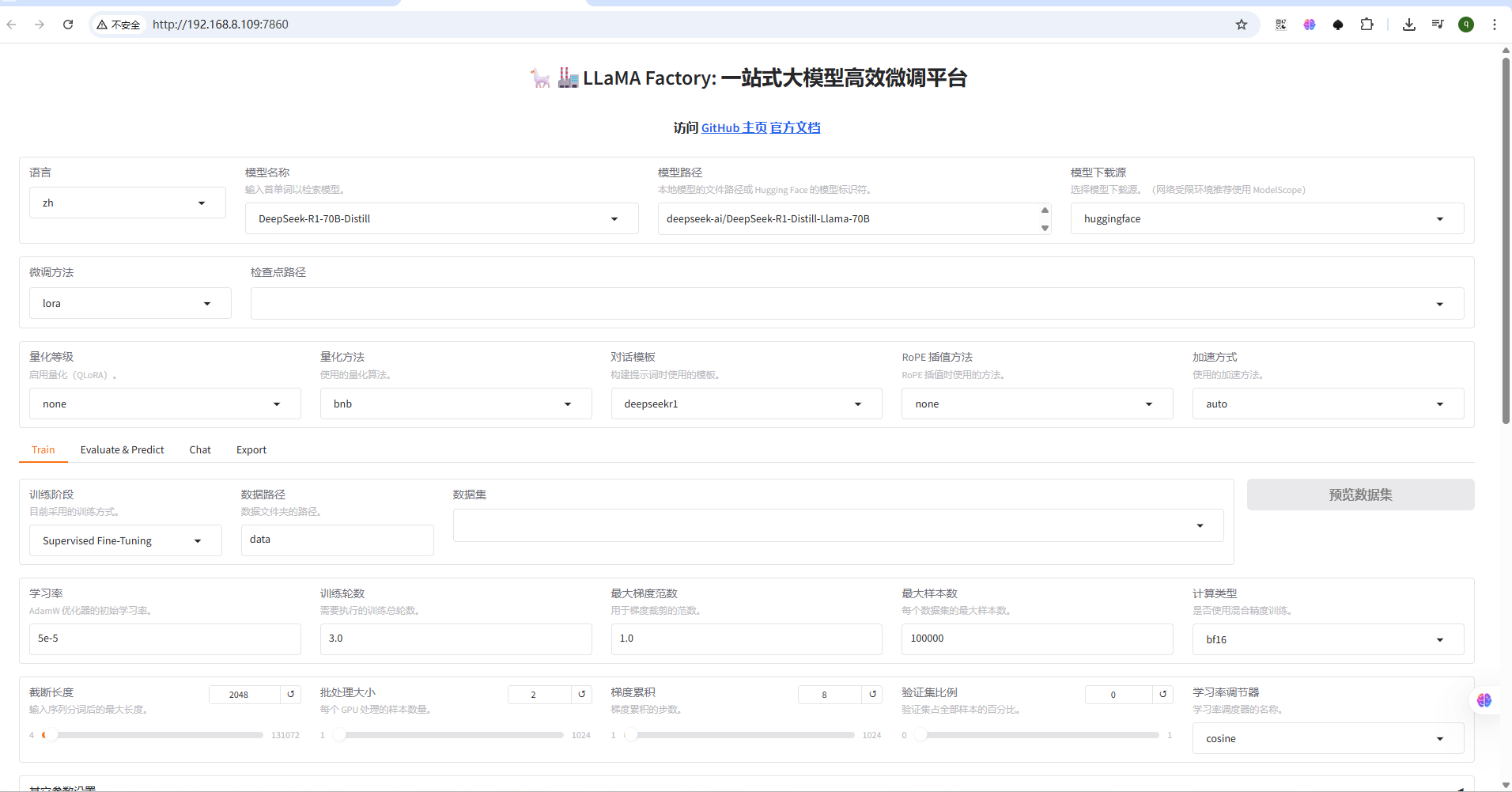The height and width of the screenshot is (792, 1512).
Task: Click truncation length number box 2048
Action: 244,694
